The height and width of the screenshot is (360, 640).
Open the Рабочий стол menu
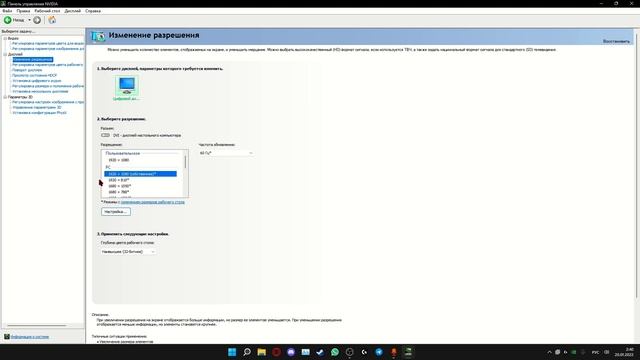[47, 11]
